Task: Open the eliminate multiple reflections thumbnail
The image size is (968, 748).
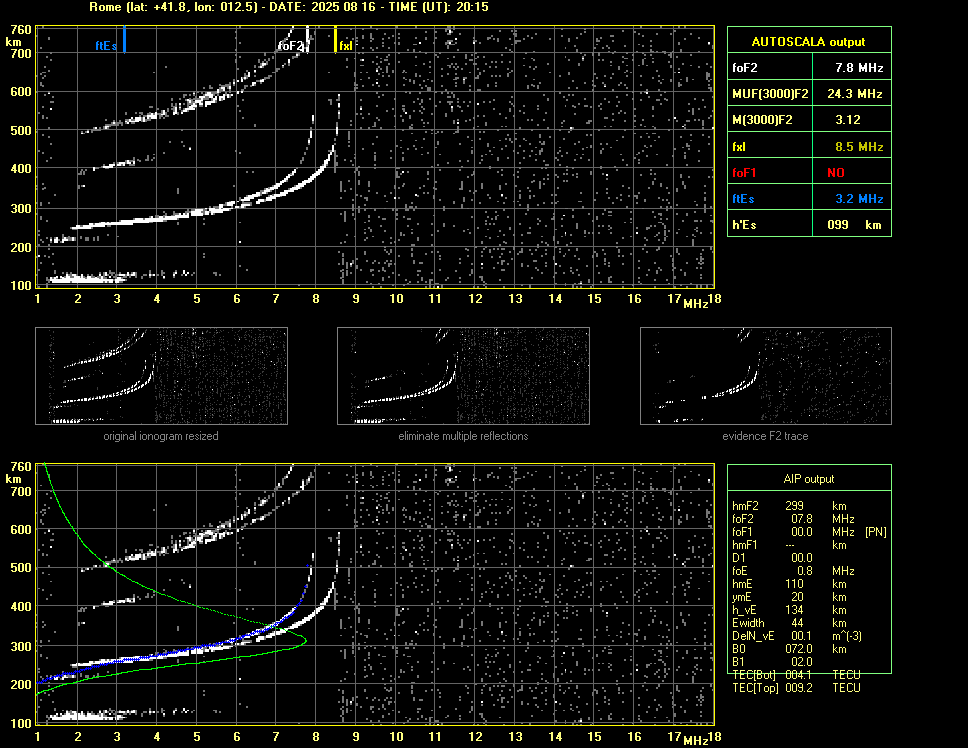Action: [463, 376]
